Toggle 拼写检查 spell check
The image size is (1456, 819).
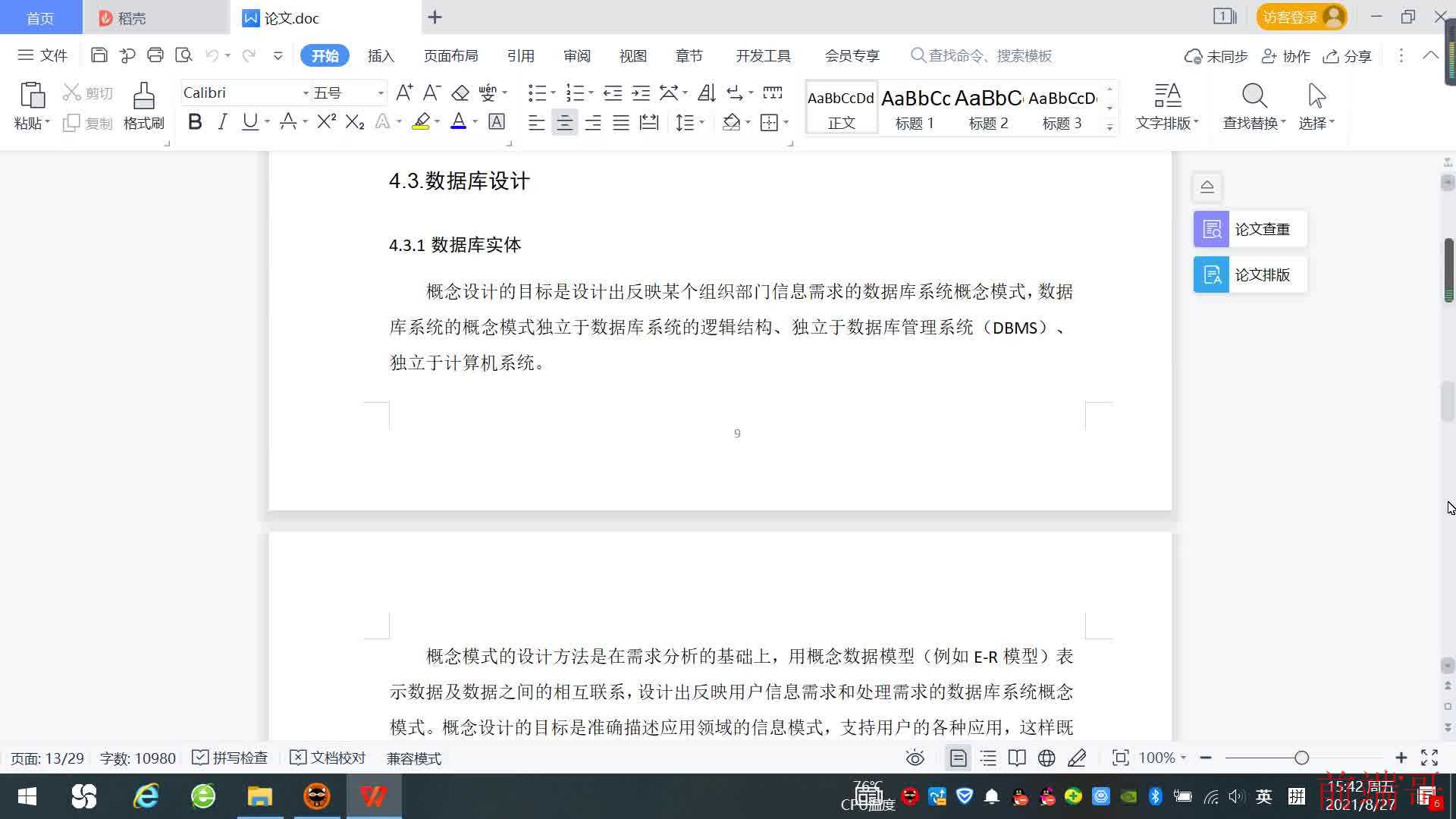coord(230,758)
